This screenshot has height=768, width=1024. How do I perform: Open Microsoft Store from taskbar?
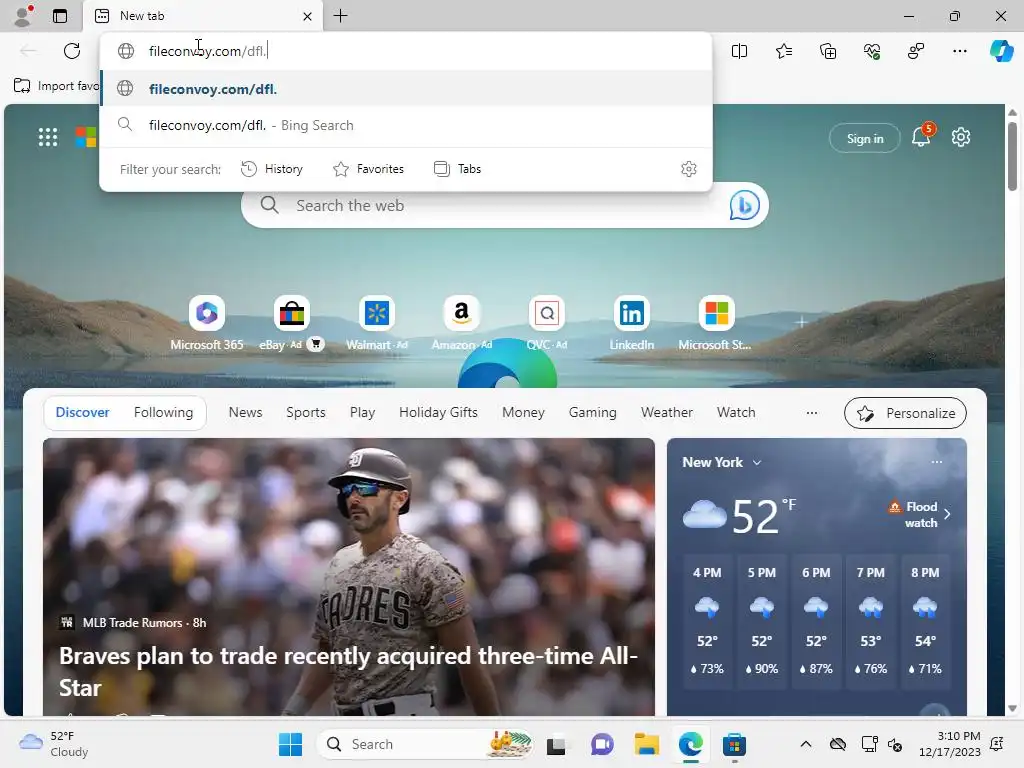(x=734, y=744)
